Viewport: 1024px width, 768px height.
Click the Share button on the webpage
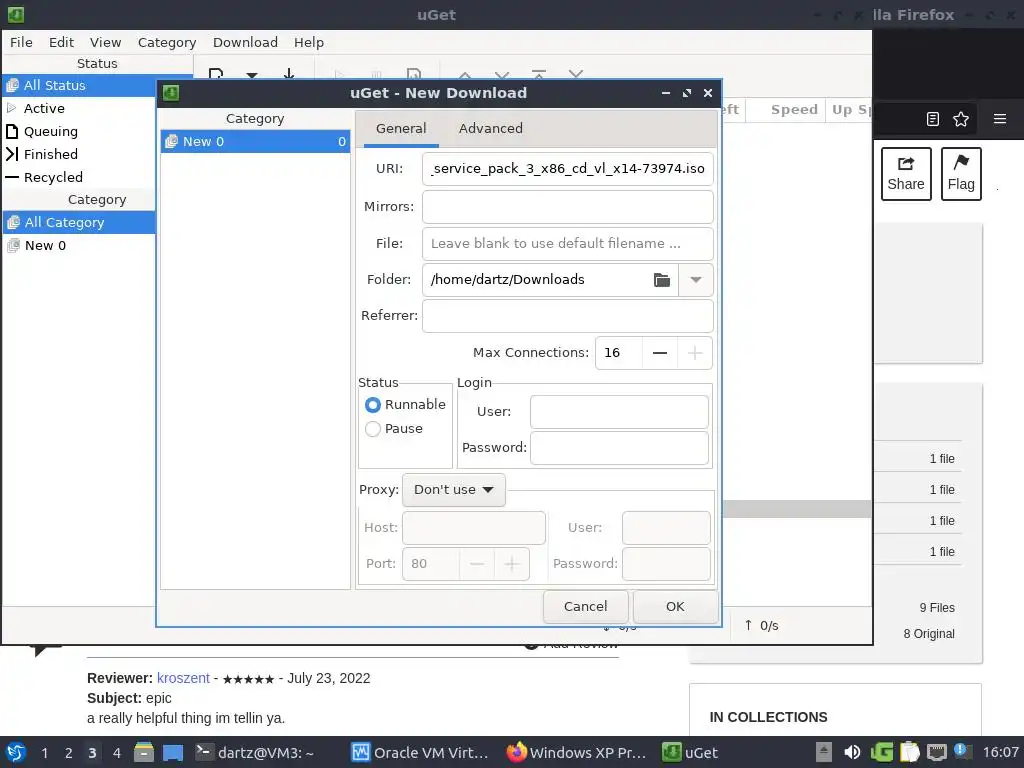pyautogui.click(x=906, y=174)
